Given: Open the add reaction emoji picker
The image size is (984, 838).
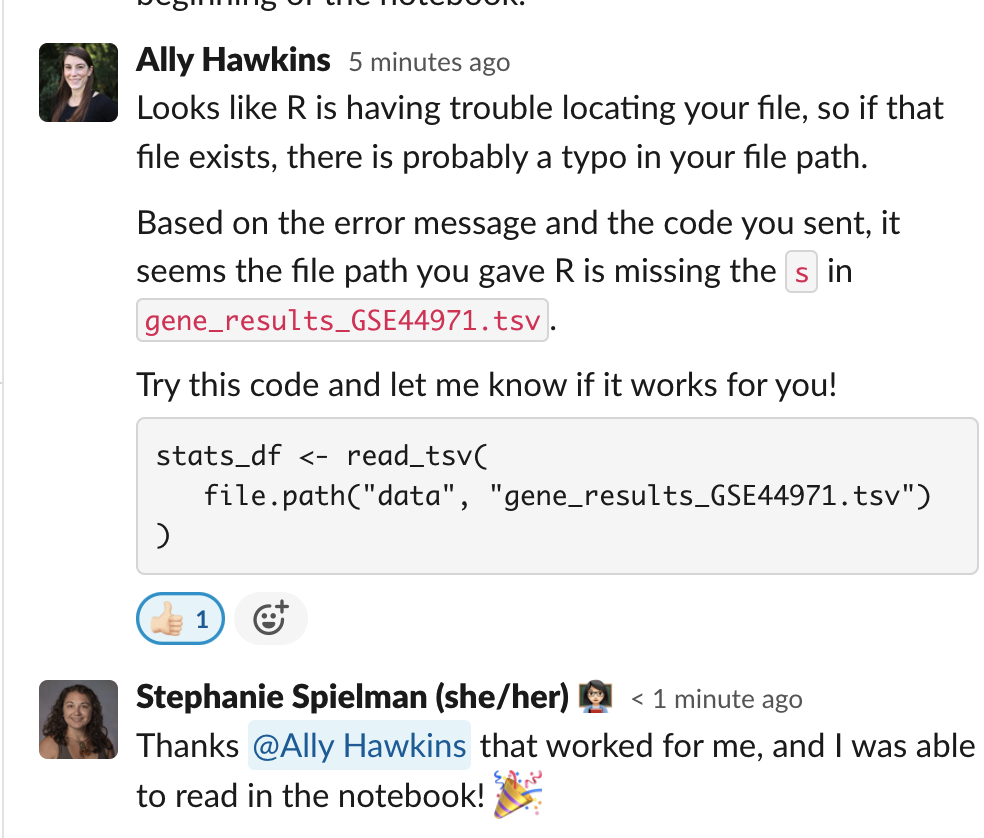Looking at the screenshot, I should [x=270, y=618].
